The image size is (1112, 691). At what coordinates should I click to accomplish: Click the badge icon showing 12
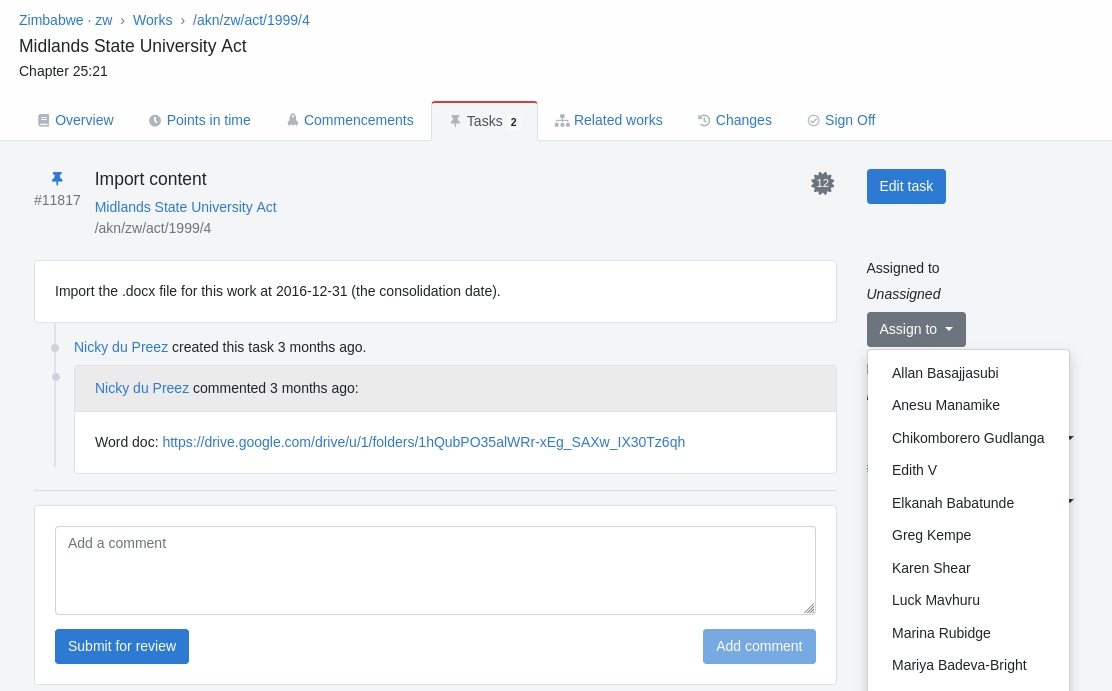click(x=822, y=183)
